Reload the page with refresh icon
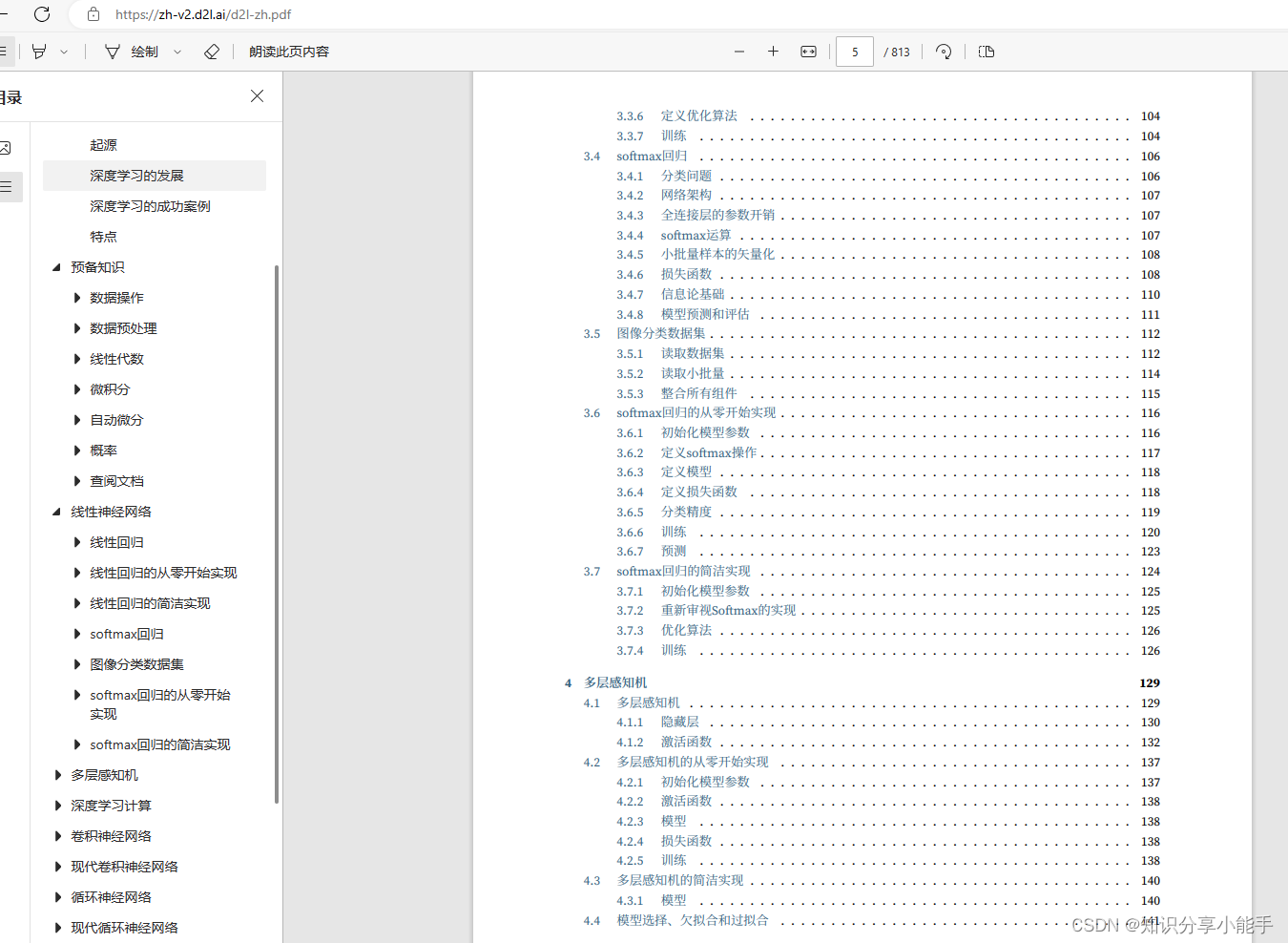This screenshot has height=943, width=1288. click(41, 14)
